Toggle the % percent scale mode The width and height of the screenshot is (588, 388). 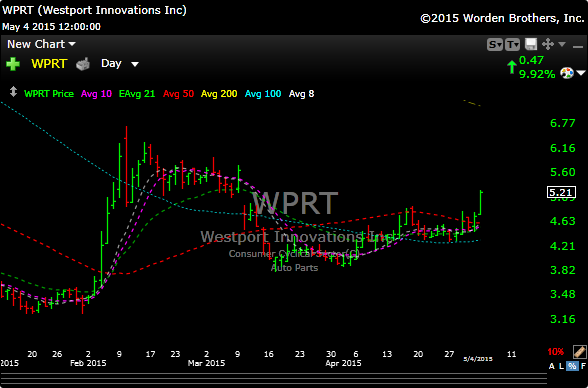[x=572, y=366]
